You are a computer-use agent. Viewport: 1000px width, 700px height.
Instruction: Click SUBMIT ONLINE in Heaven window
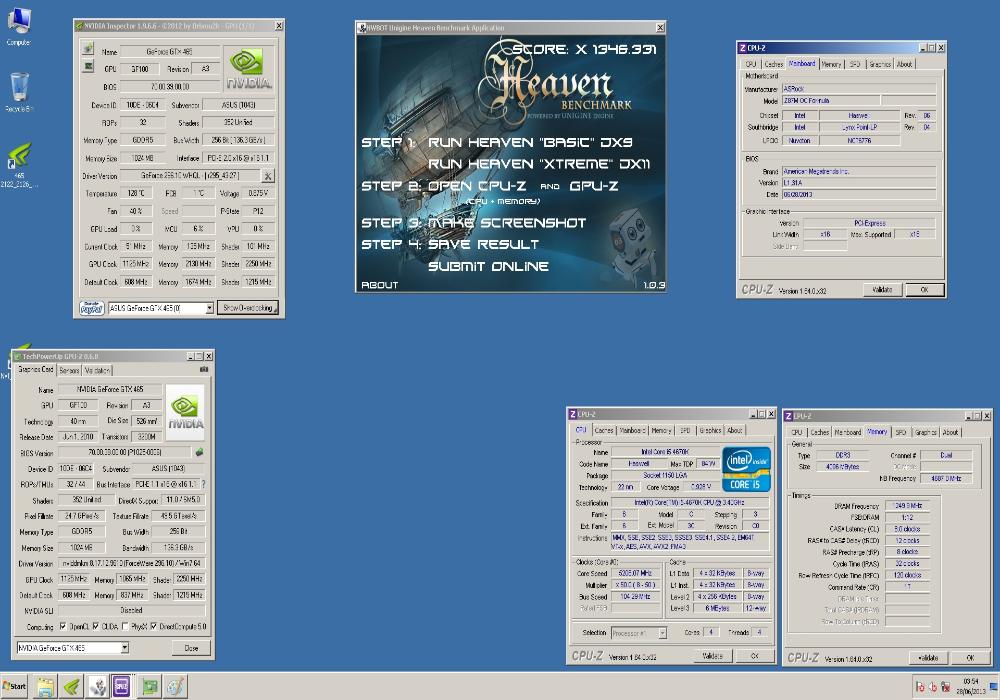coord(488,266)
